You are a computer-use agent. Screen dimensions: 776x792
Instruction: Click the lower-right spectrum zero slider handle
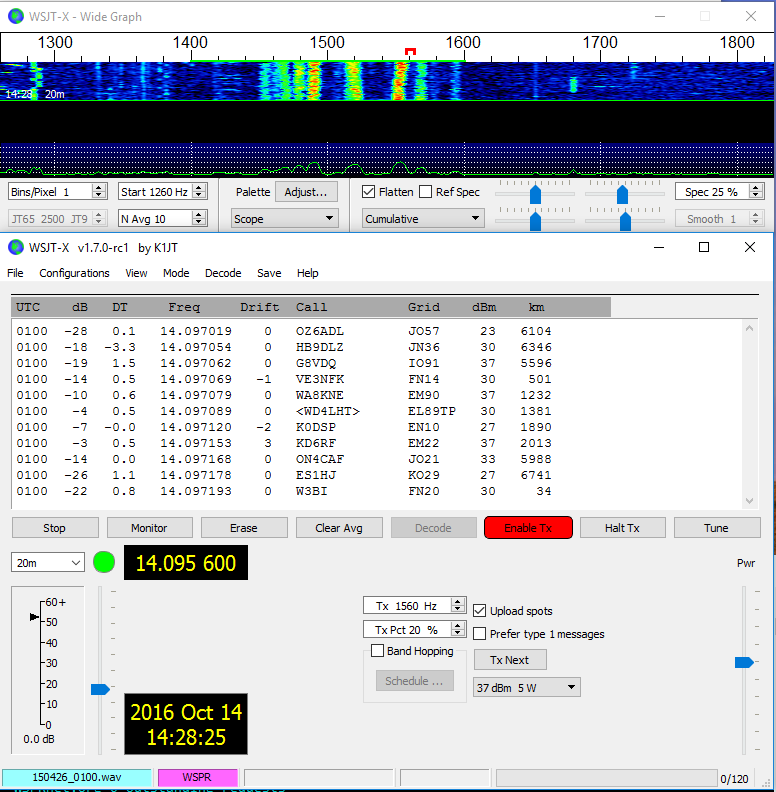coord(625,221)
